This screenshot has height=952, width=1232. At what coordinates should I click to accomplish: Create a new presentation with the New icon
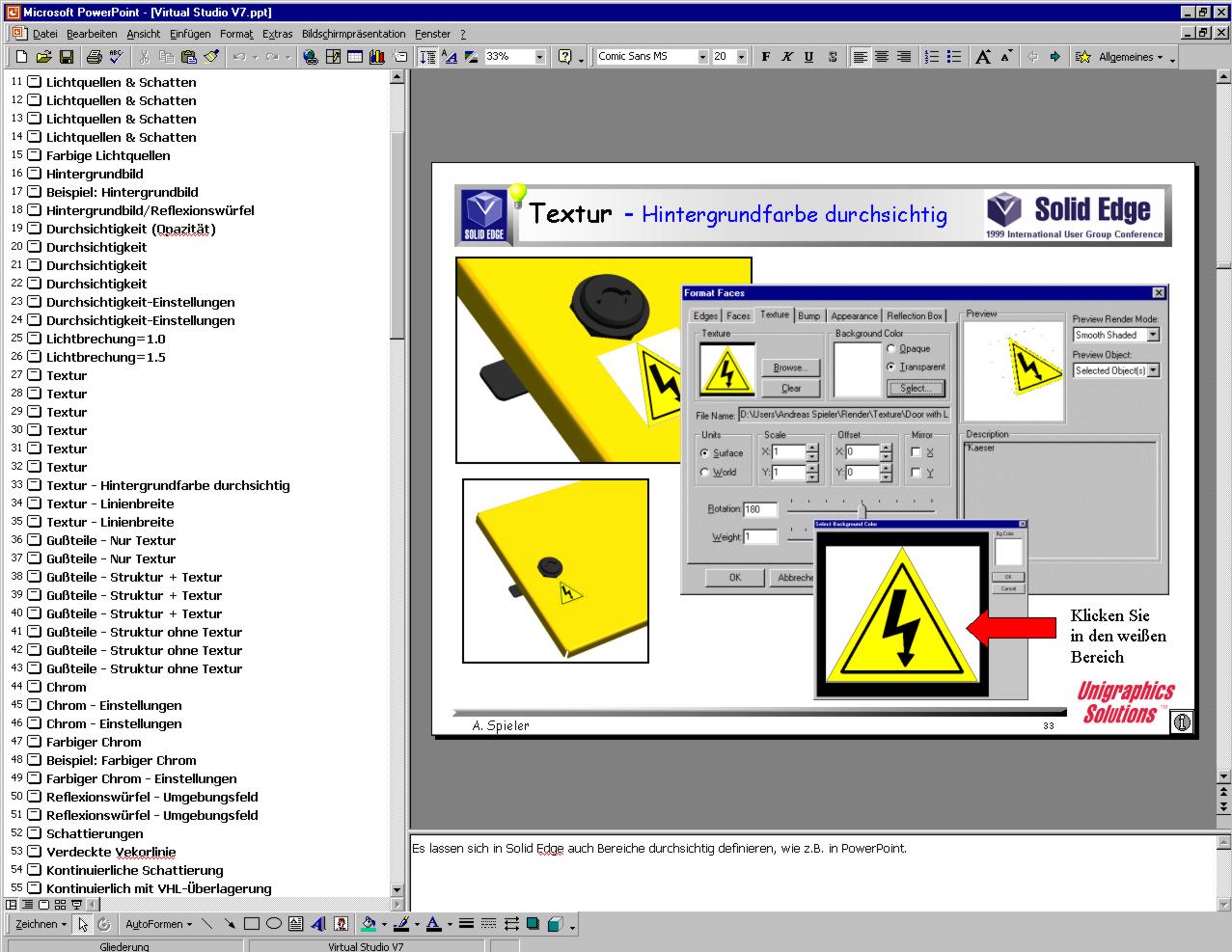point(21,57)
